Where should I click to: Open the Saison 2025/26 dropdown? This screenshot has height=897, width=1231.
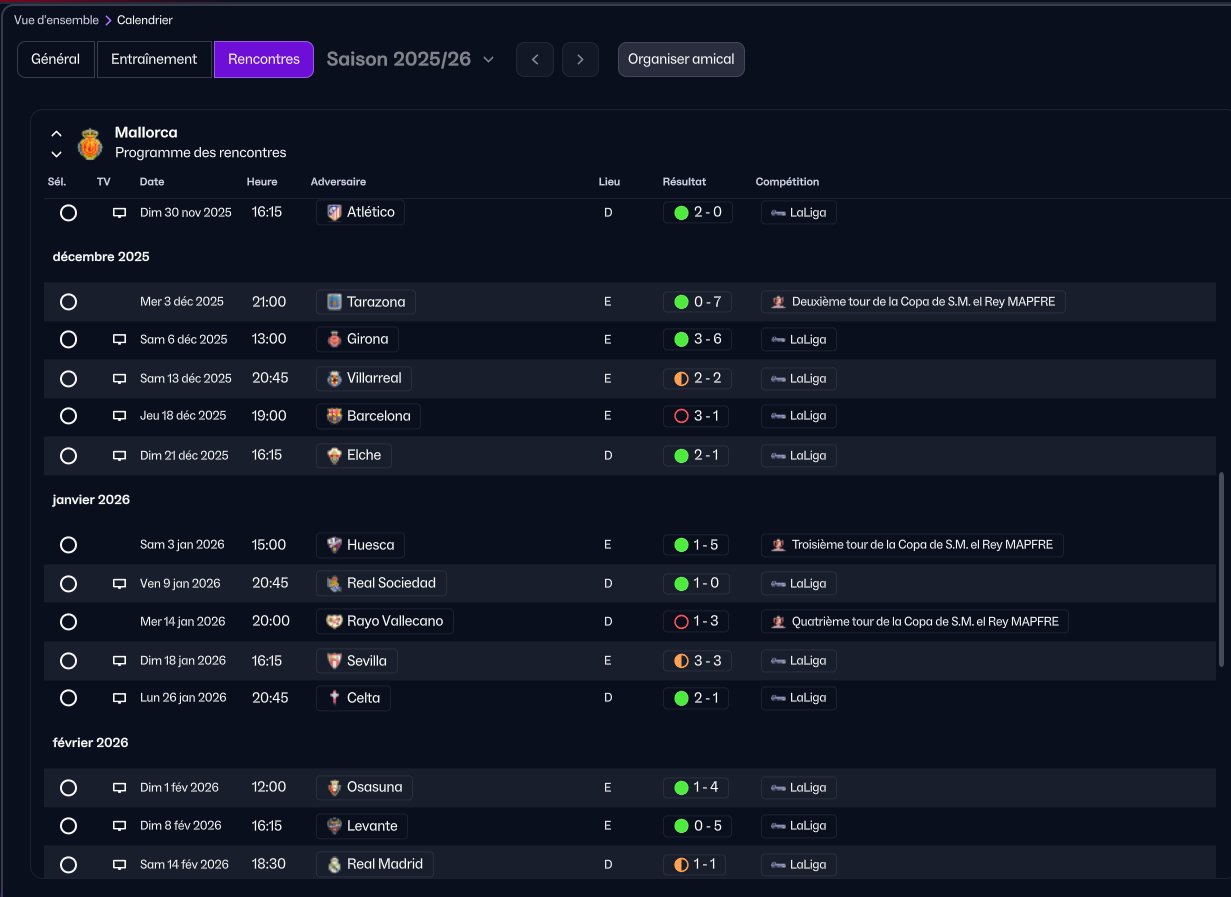(x=410, y=59)
